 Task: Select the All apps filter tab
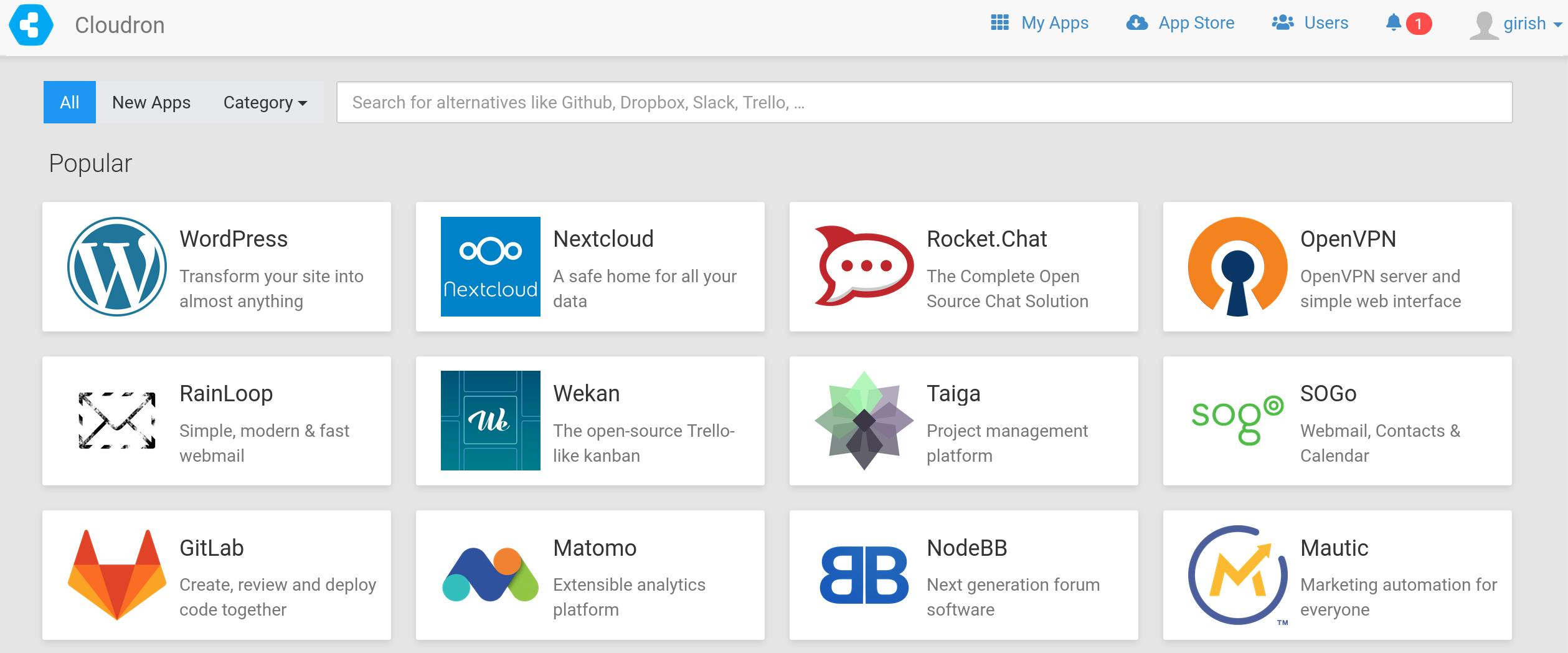(70, 102)
